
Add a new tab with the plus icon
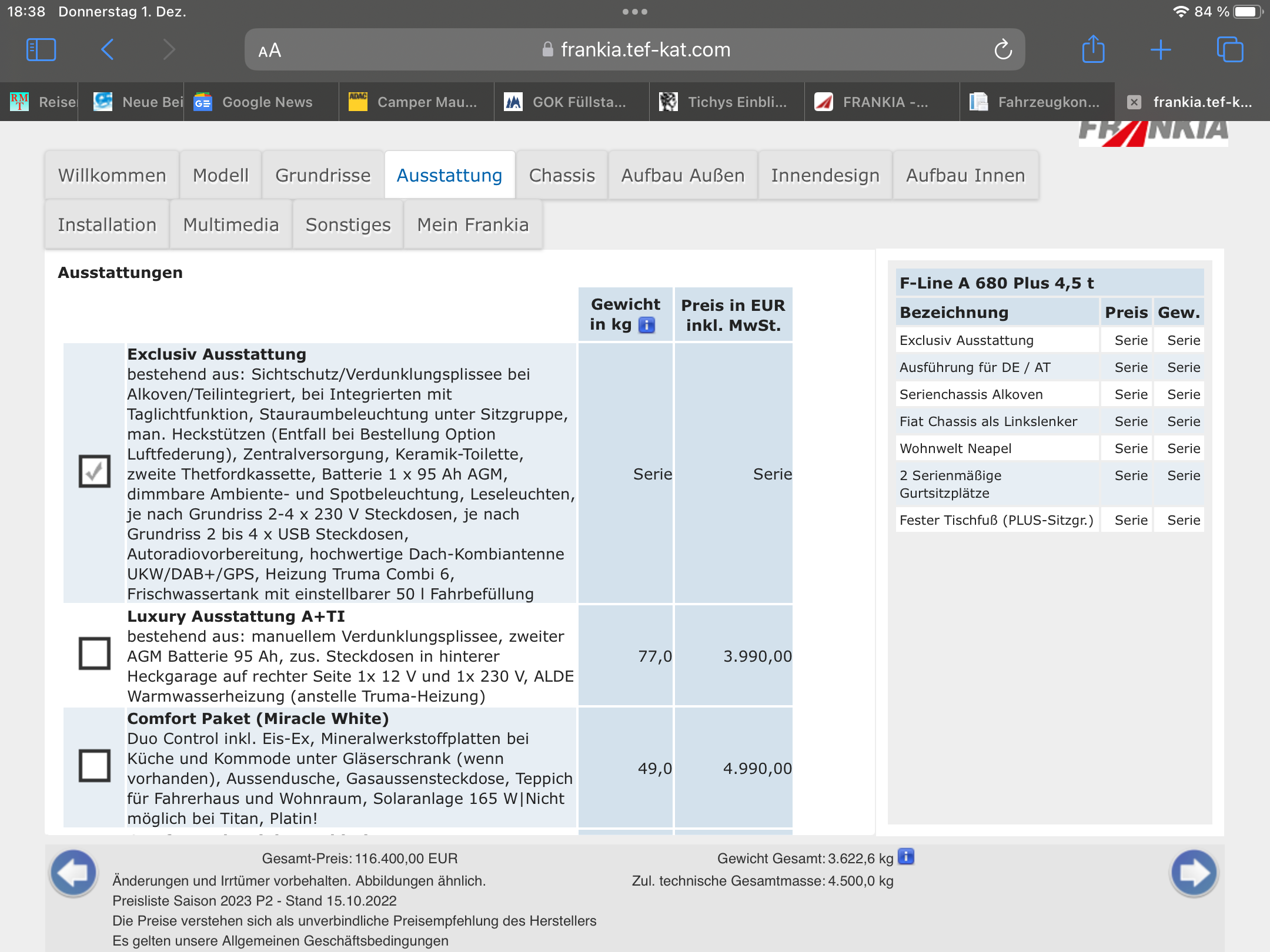coord(1161,50)
